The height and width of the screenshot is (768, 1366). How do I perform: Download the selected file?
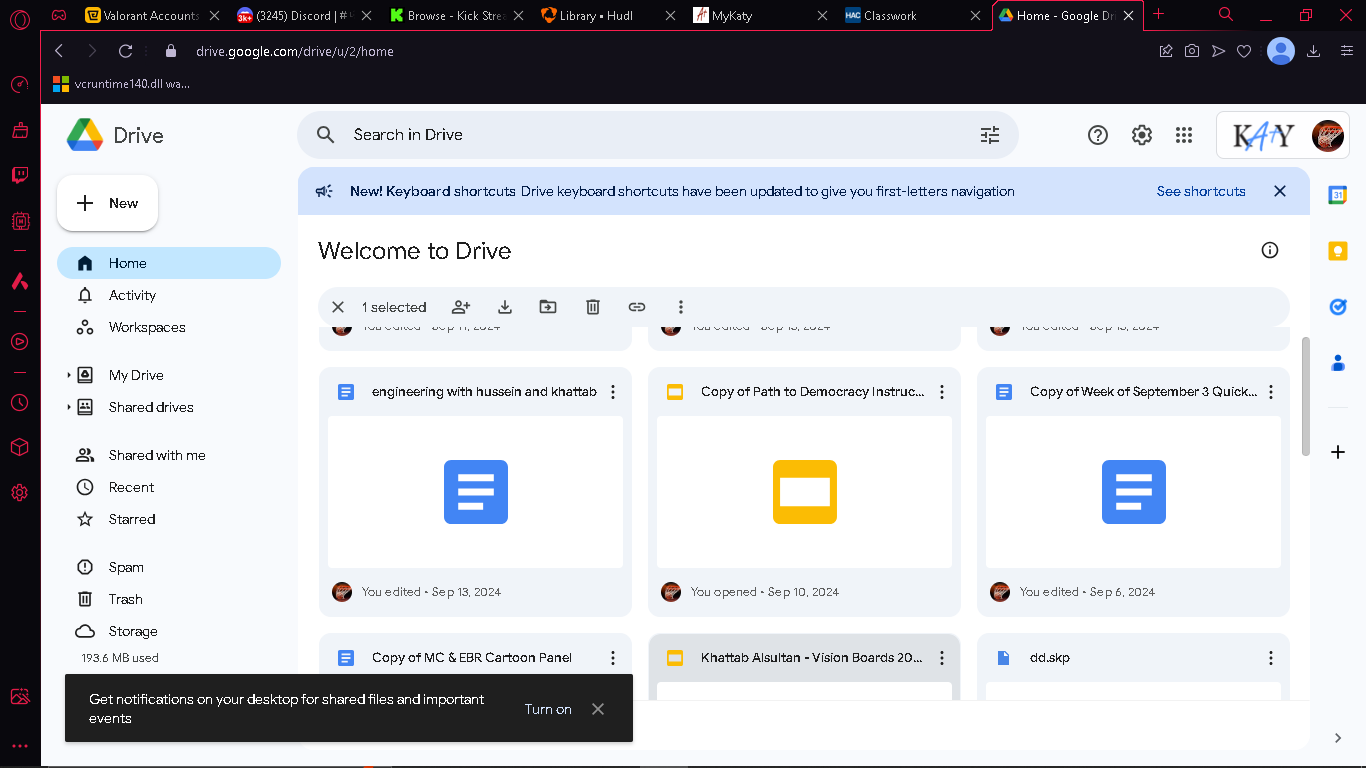[x=505, y=307]
